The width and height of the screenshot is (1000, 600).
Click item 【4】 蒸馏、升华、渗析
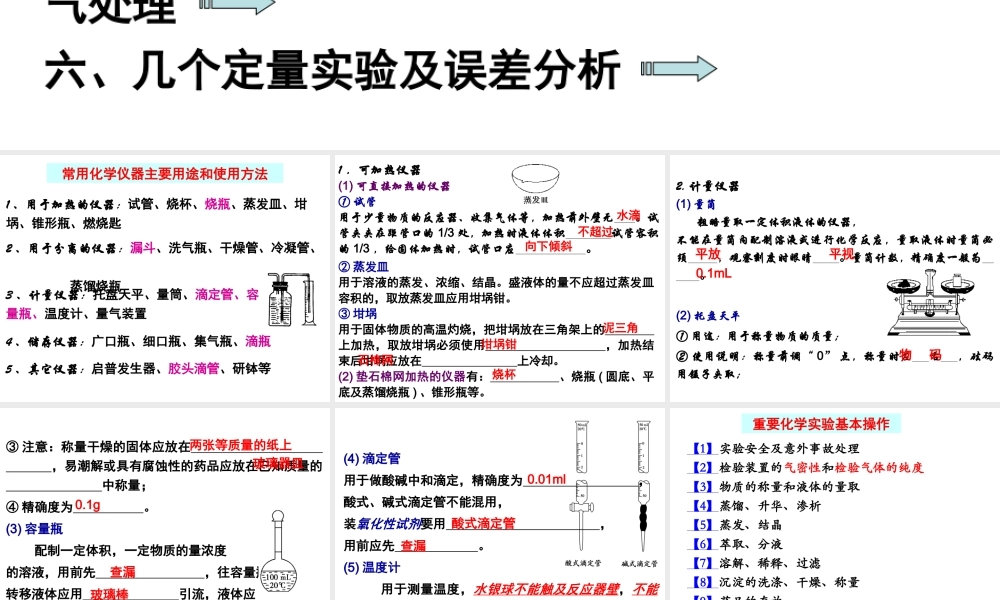tap(756, 506)
